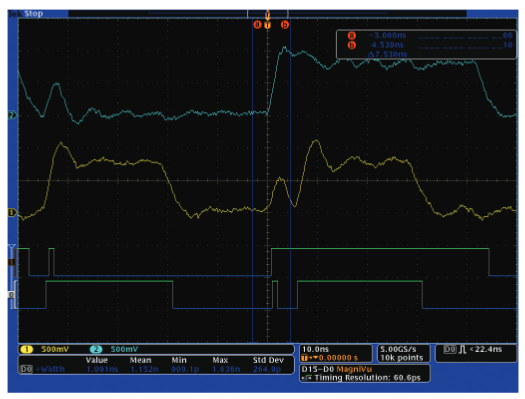
Task: Click the 1.091ns measurement value
Action: pyautogui.click(x=102, y=369)
